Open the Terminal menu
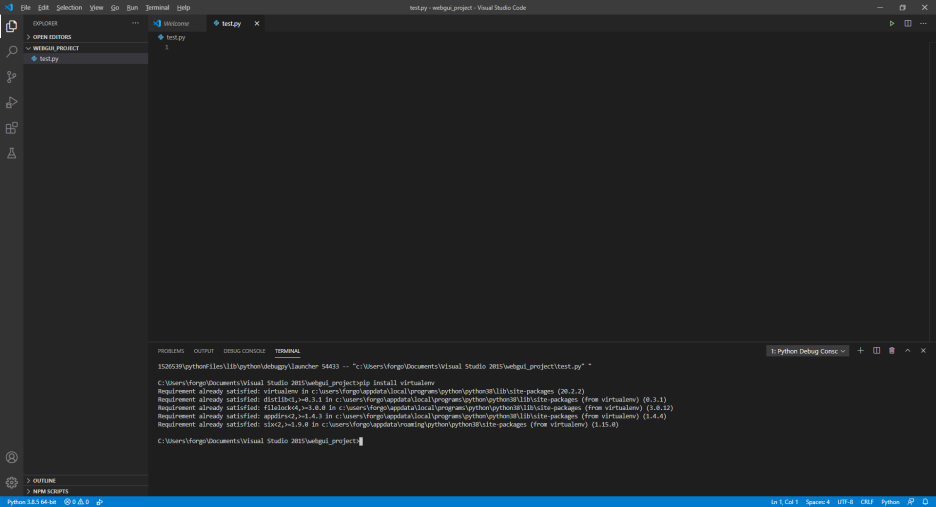Image resolution: width=936 pixels, height=507 pixels. tap(157, 8)
